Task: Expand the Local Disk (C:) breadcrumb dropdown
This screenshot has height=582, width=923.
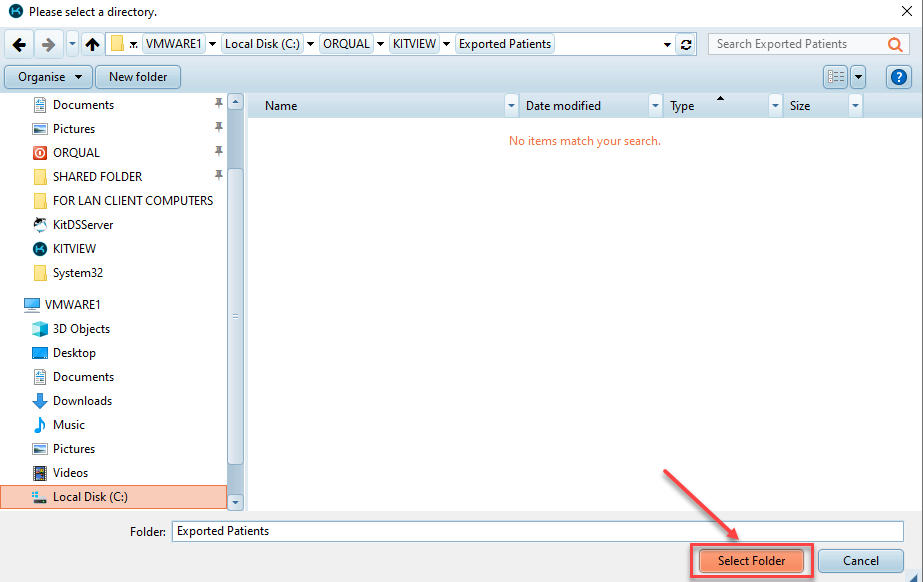Action: pyautogui.click(x=310, y=44)
